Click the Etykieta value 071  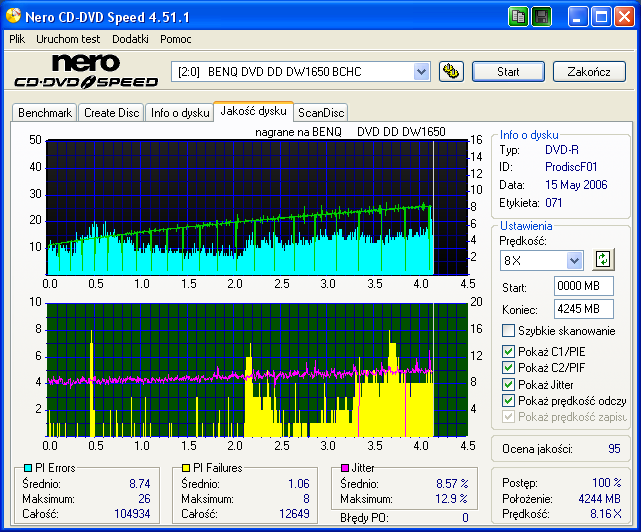554,202
